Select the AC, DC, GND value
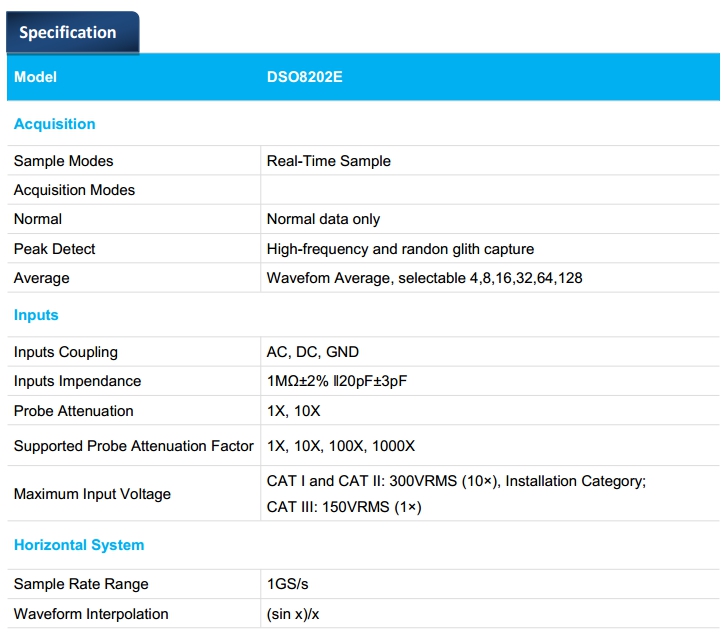 313,352
